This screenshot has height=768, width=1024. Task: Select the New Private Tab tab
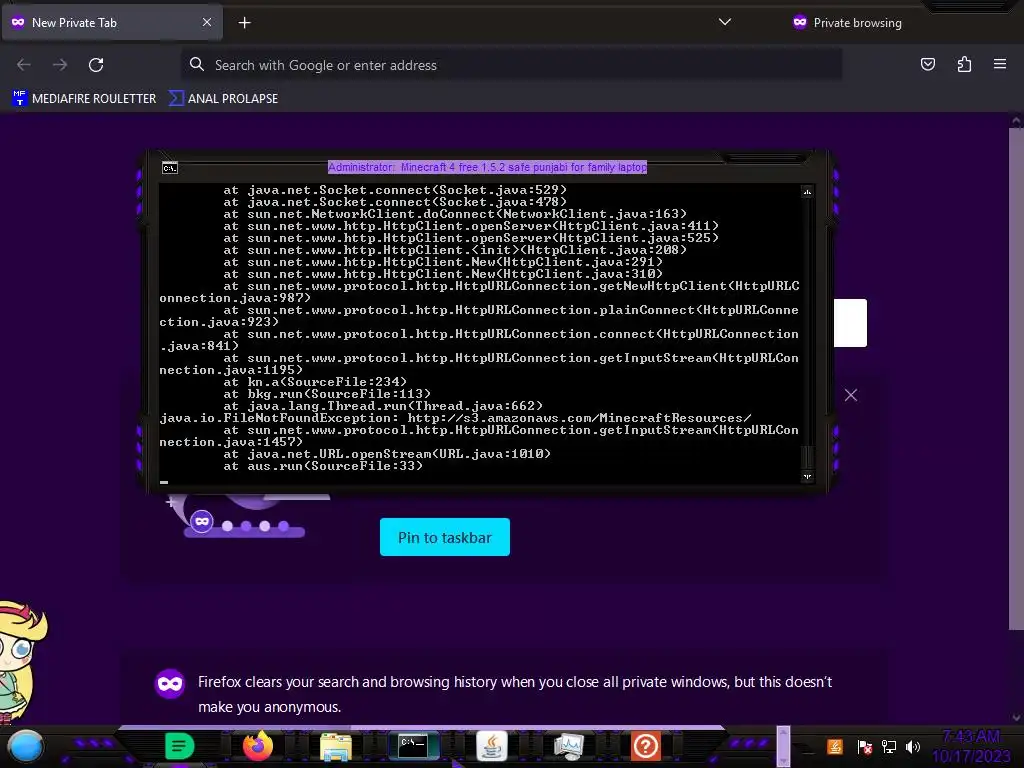(112, 22)
